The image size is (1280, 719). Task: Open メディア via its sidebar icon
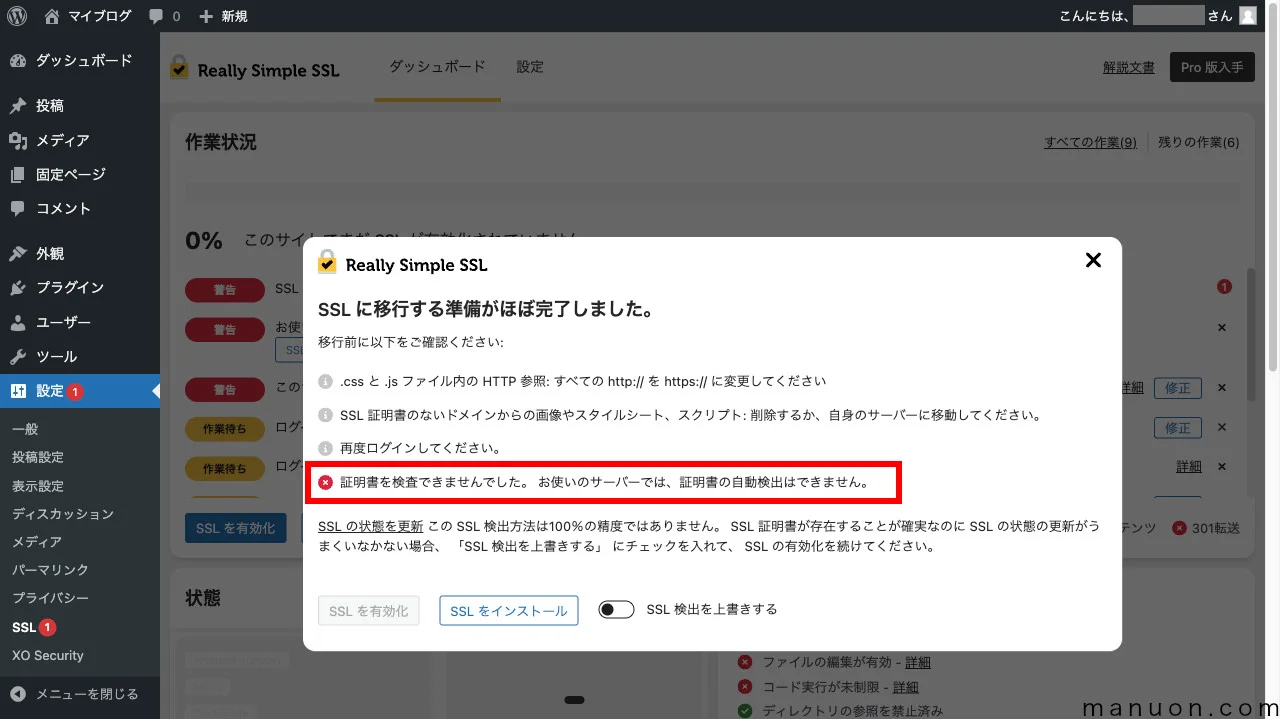click(17, 140)
